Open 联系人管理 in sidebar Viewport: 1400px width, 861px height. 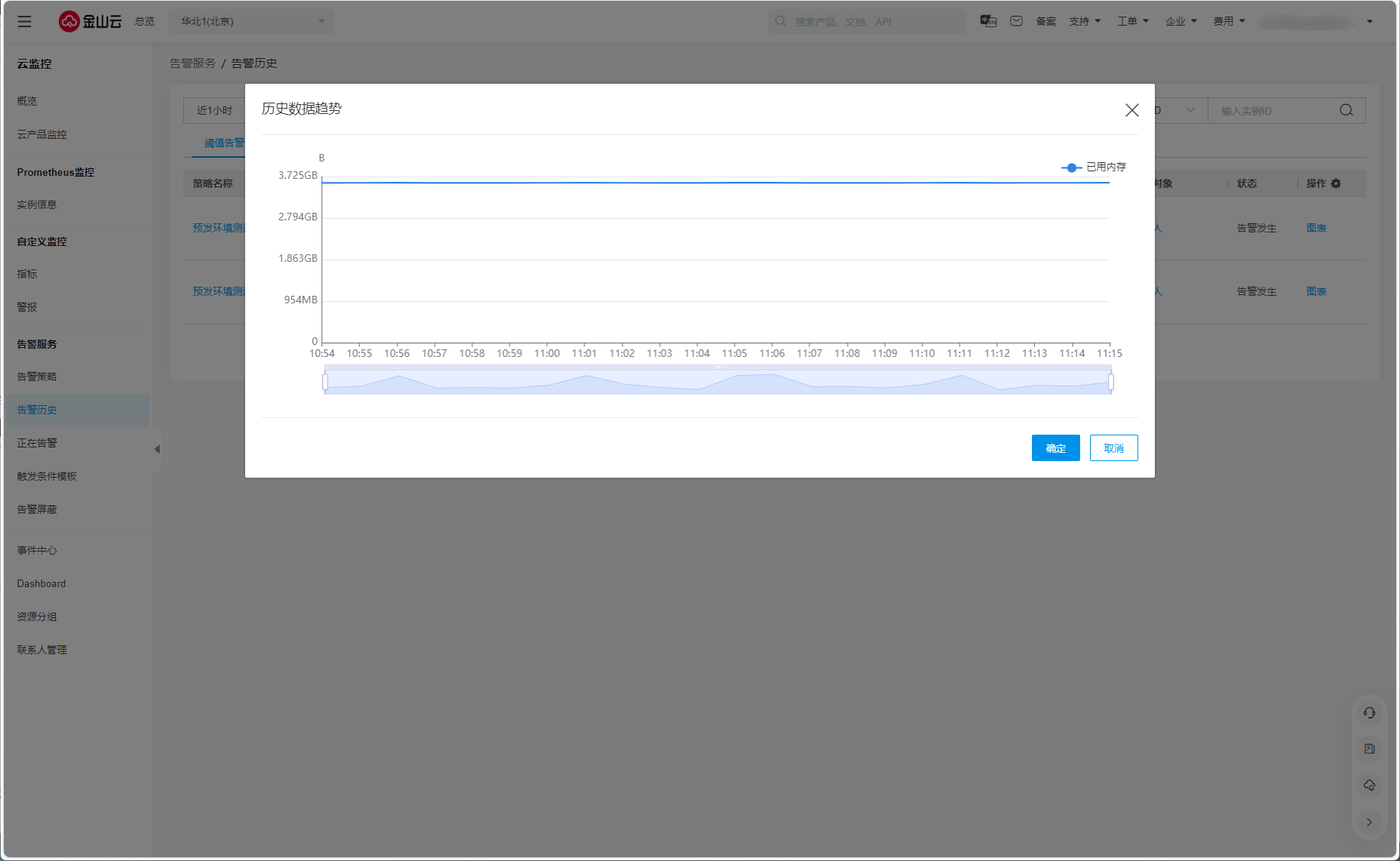(42, 650)
